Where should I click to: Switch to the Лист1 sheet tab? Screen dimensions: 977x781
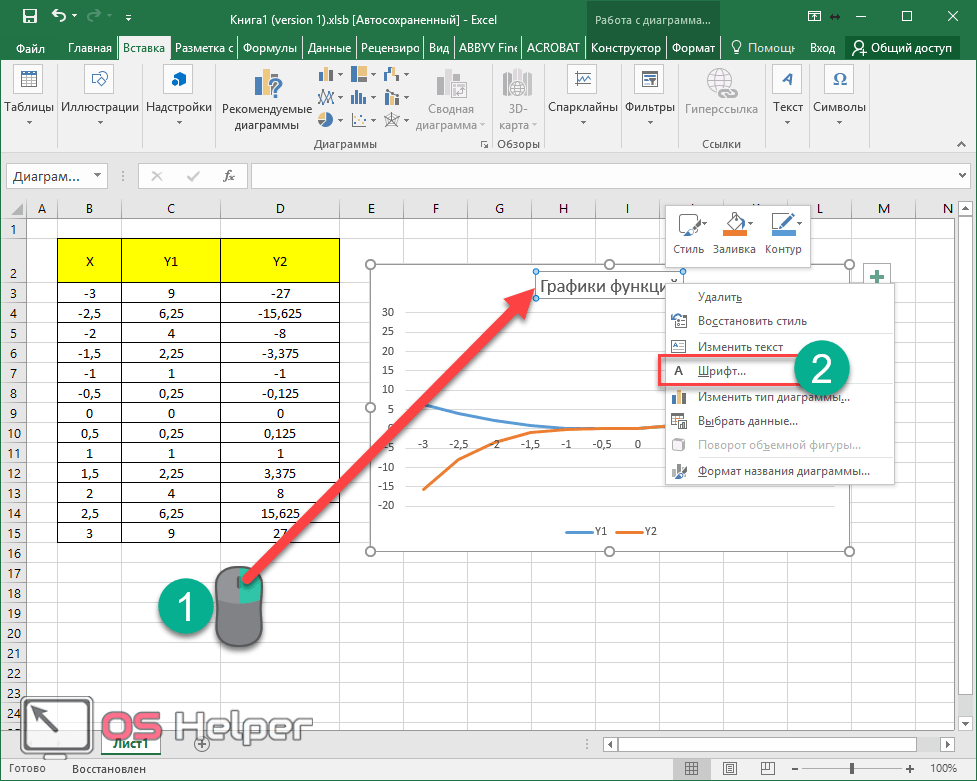tap(130, 744)
